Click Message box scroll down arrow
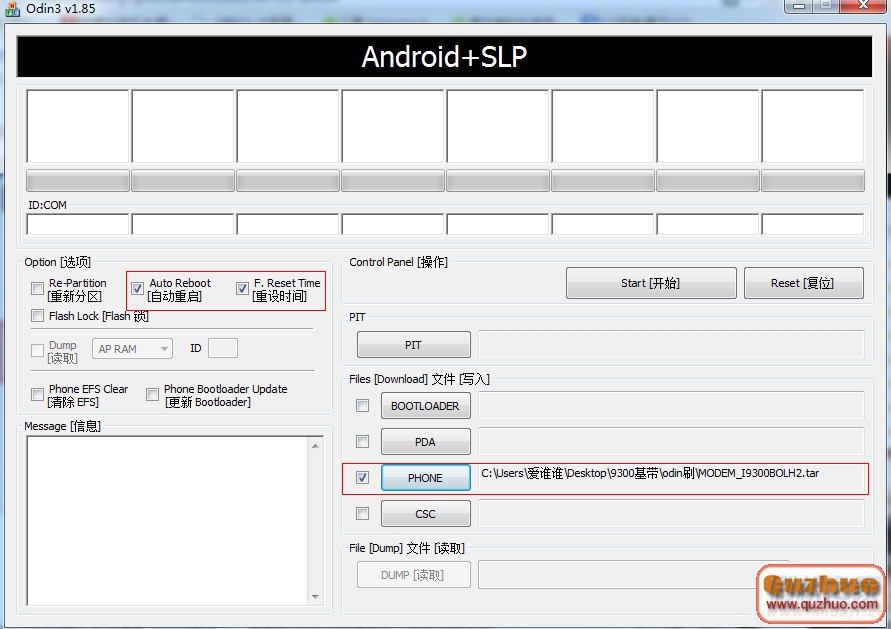Viewport: 891px width, 629px height. [x=315, y=597]
